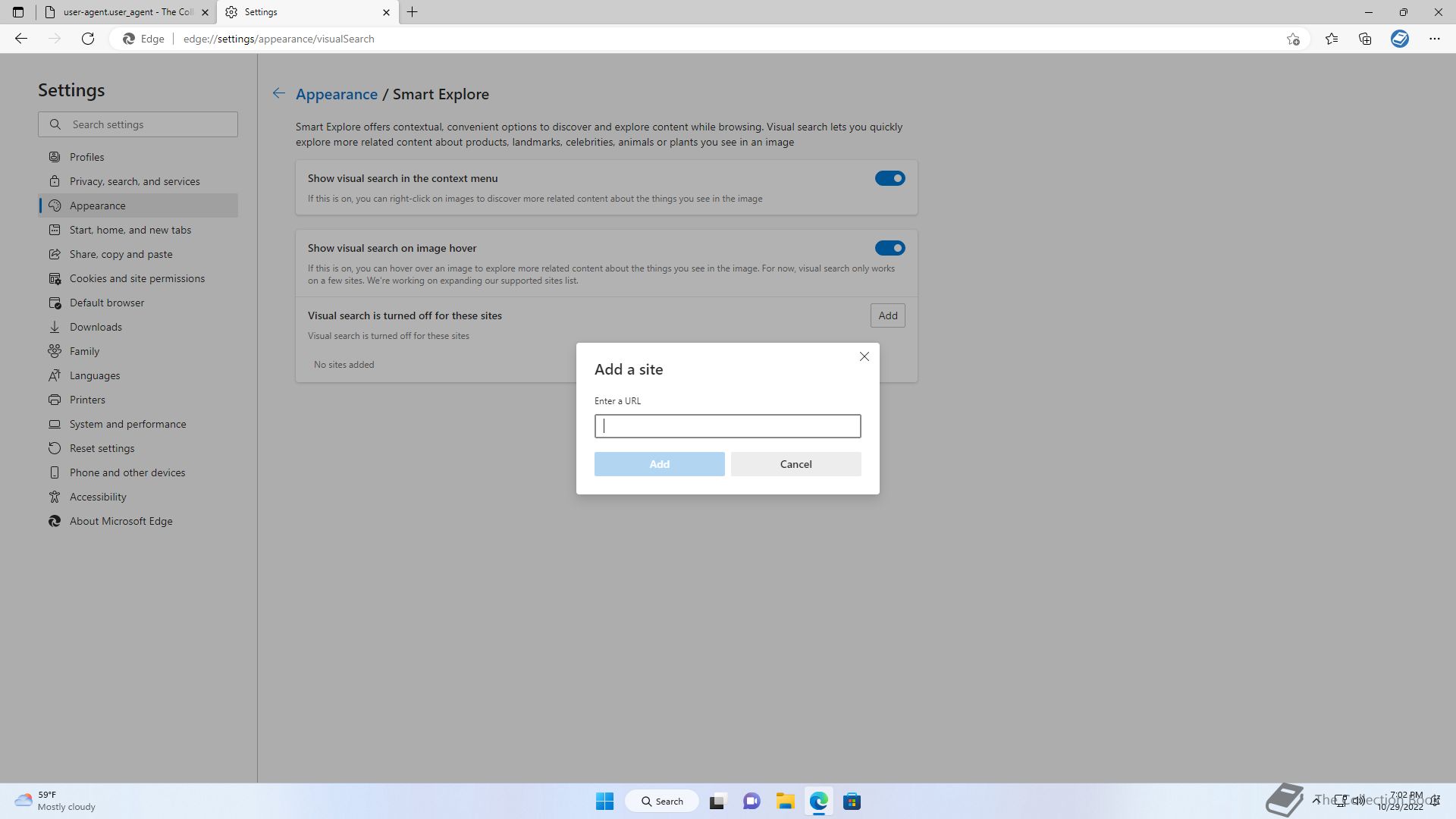Image resolution: width=1456 pixels, height=819 pixels.
Task: Open Family settings
Action: pos(138,351)
